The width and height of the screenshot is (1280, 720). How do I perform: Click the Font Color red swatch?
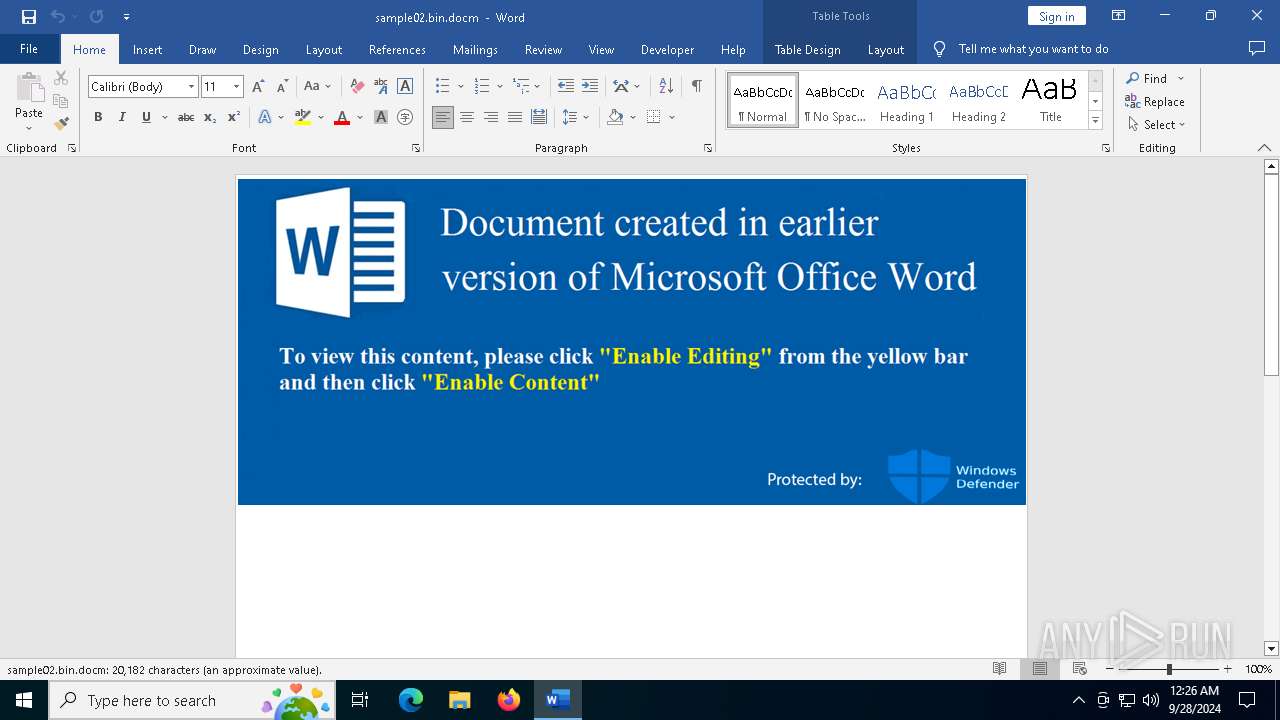pyautogui.click(x=342, y=117)
